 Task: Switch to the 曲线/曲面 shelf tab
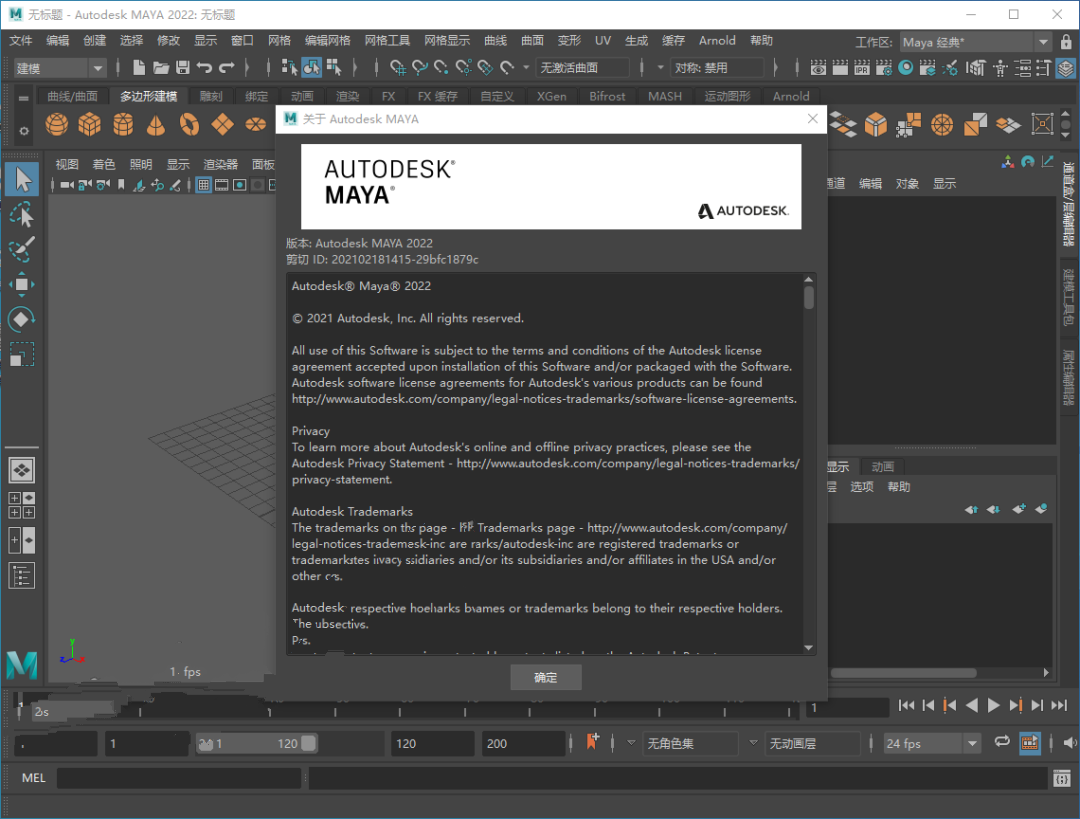point(72,96)
